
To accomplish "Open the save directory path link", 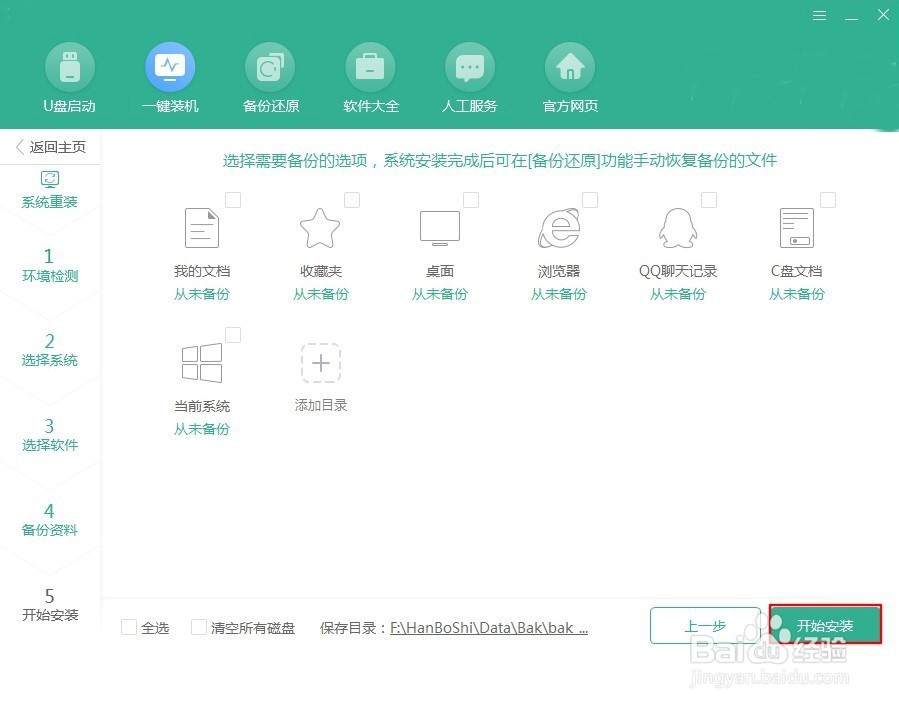I will 490,628.
